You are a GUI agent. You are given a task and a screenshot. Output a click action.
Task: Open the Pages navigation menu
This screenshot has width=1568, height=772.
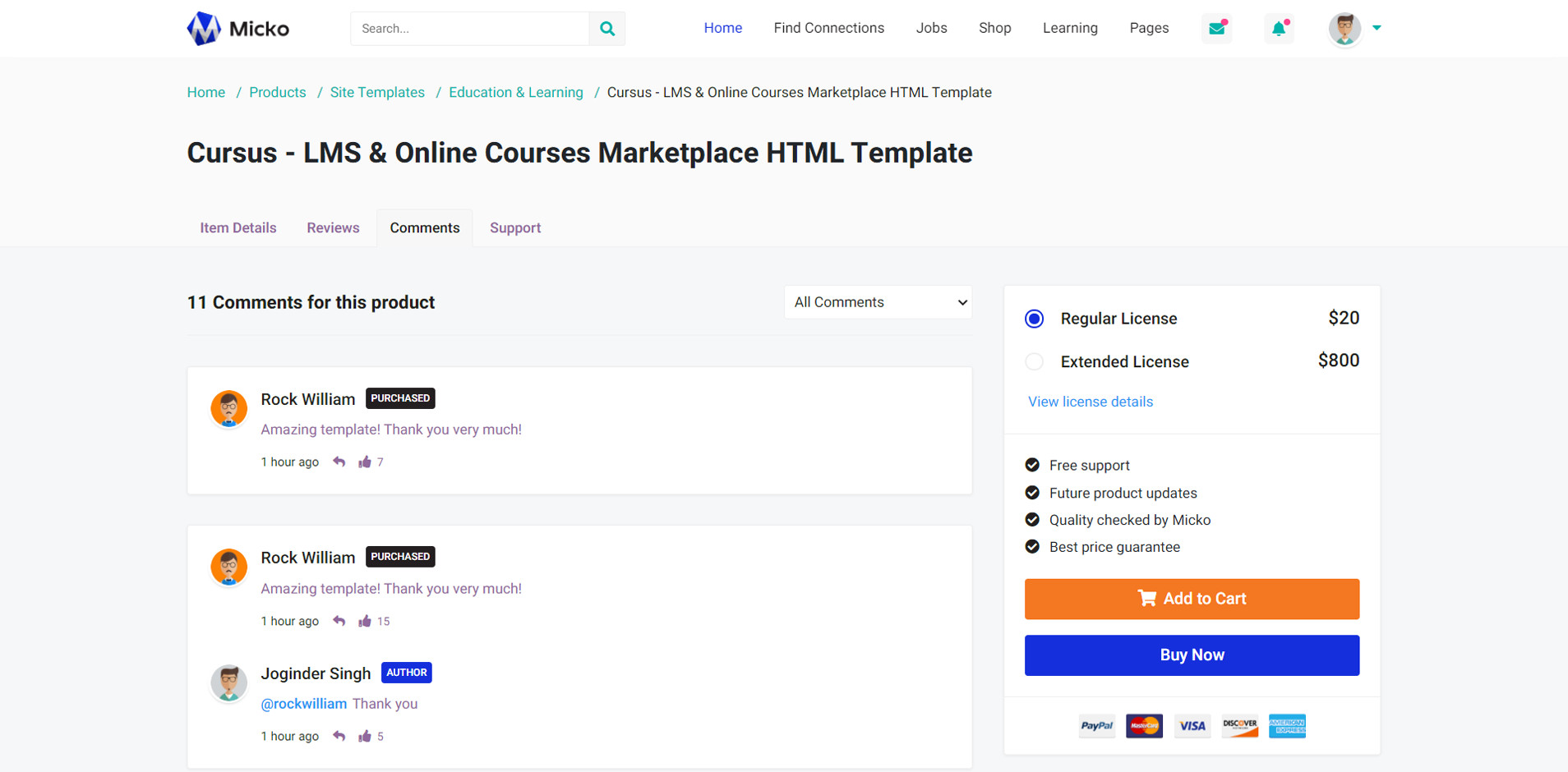click(x=1148, y=28)
